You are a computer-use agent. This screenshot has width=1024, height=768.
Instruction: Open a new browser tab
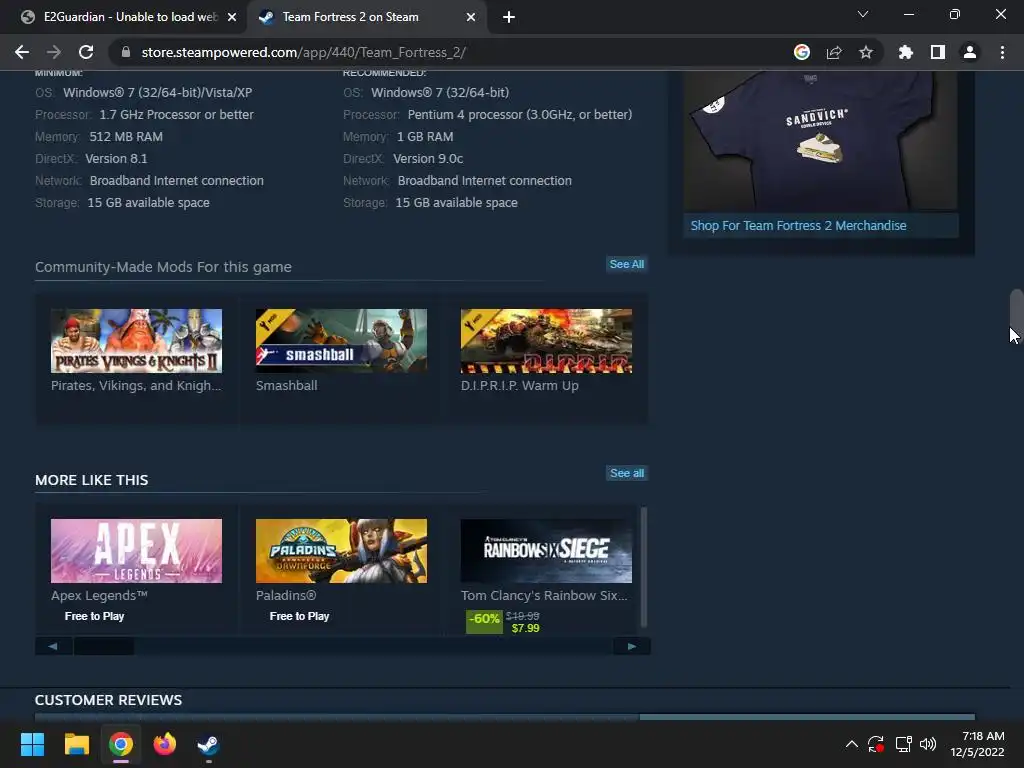pos(509,17)
